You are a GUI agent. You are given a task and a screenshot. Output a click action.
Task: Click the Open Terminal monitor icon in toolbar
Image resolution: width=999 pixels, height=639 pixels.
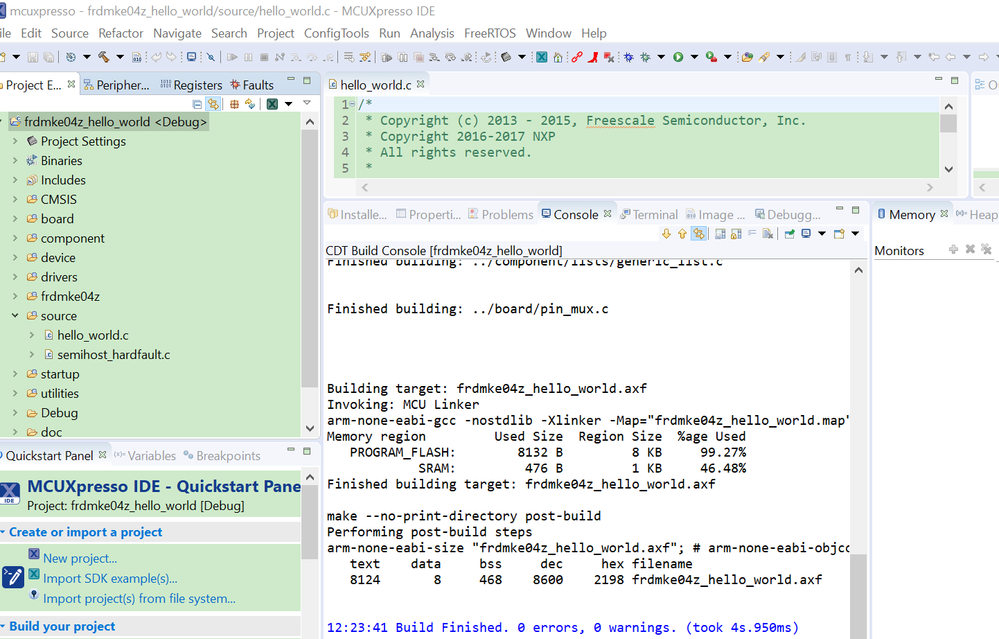pos(191,57)
